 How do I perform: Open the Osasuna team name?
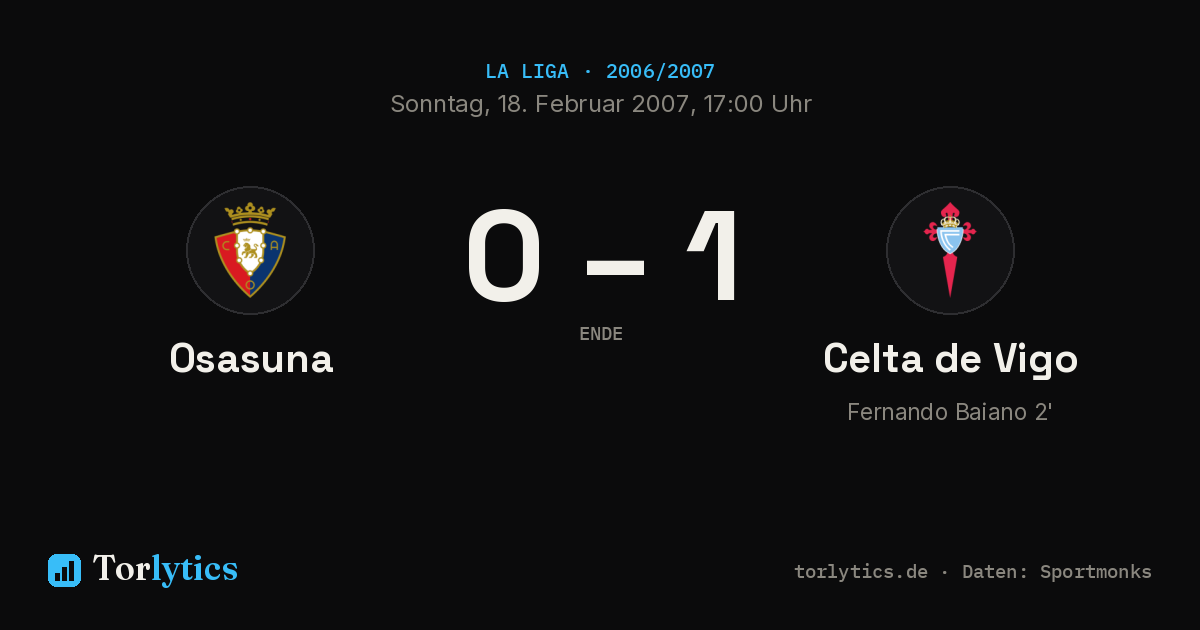(251, 358)
